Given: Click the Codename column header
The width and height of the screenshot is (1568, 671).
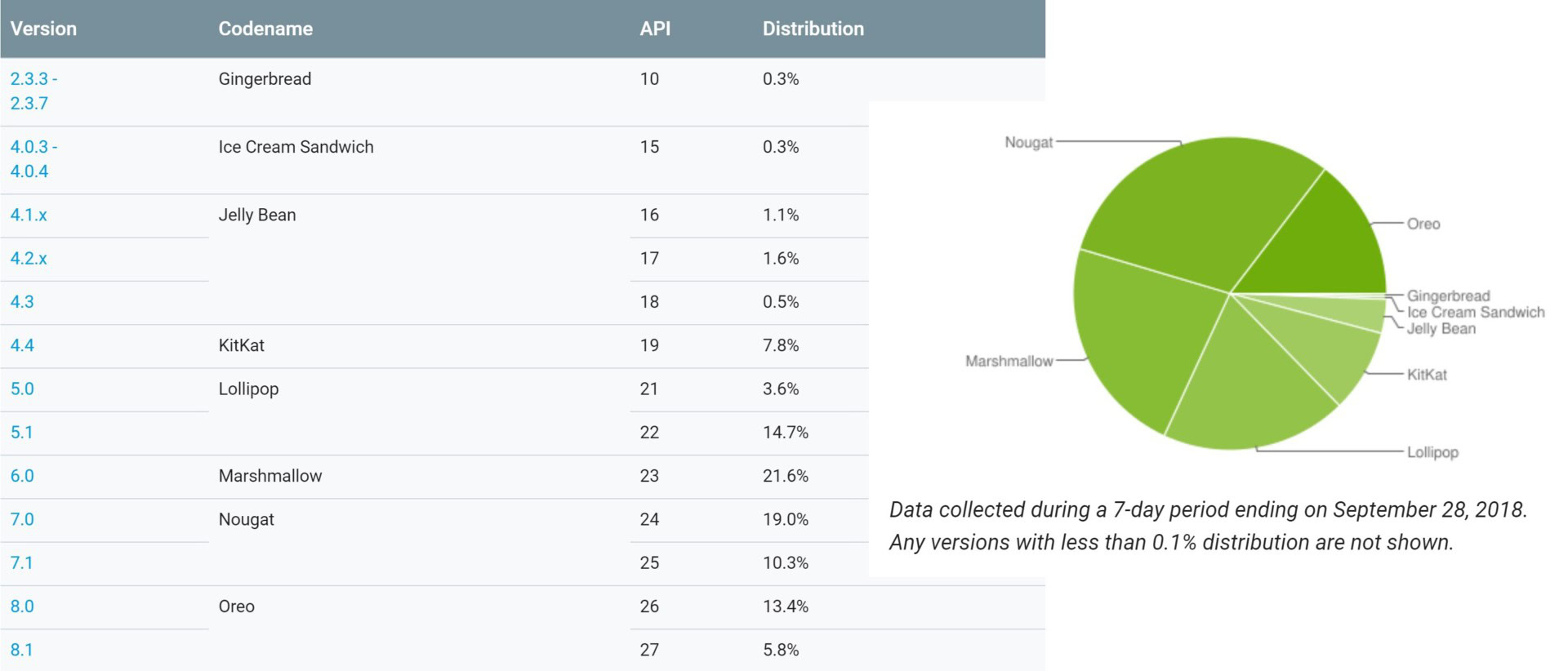Looking at the screenshot, I should 265,29.
